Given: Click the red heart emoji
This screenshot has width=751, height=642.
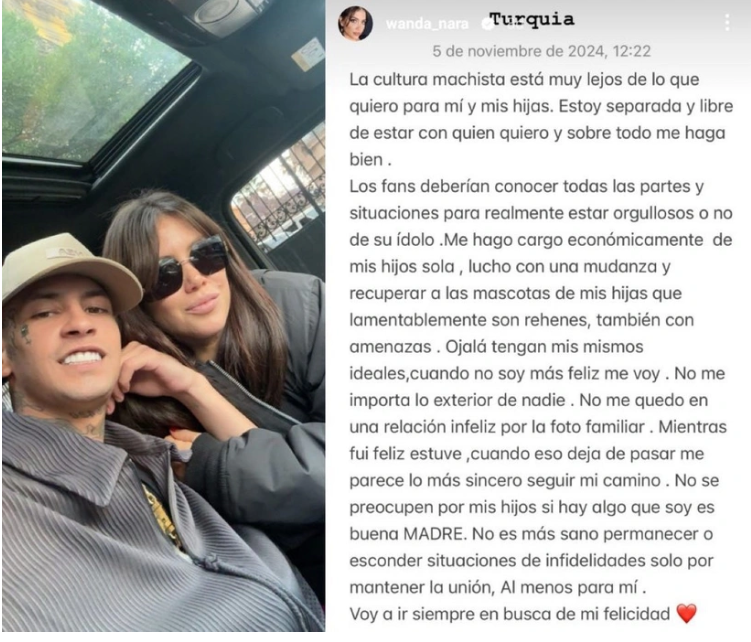Looking at the screenshot, I should [686, 614].
